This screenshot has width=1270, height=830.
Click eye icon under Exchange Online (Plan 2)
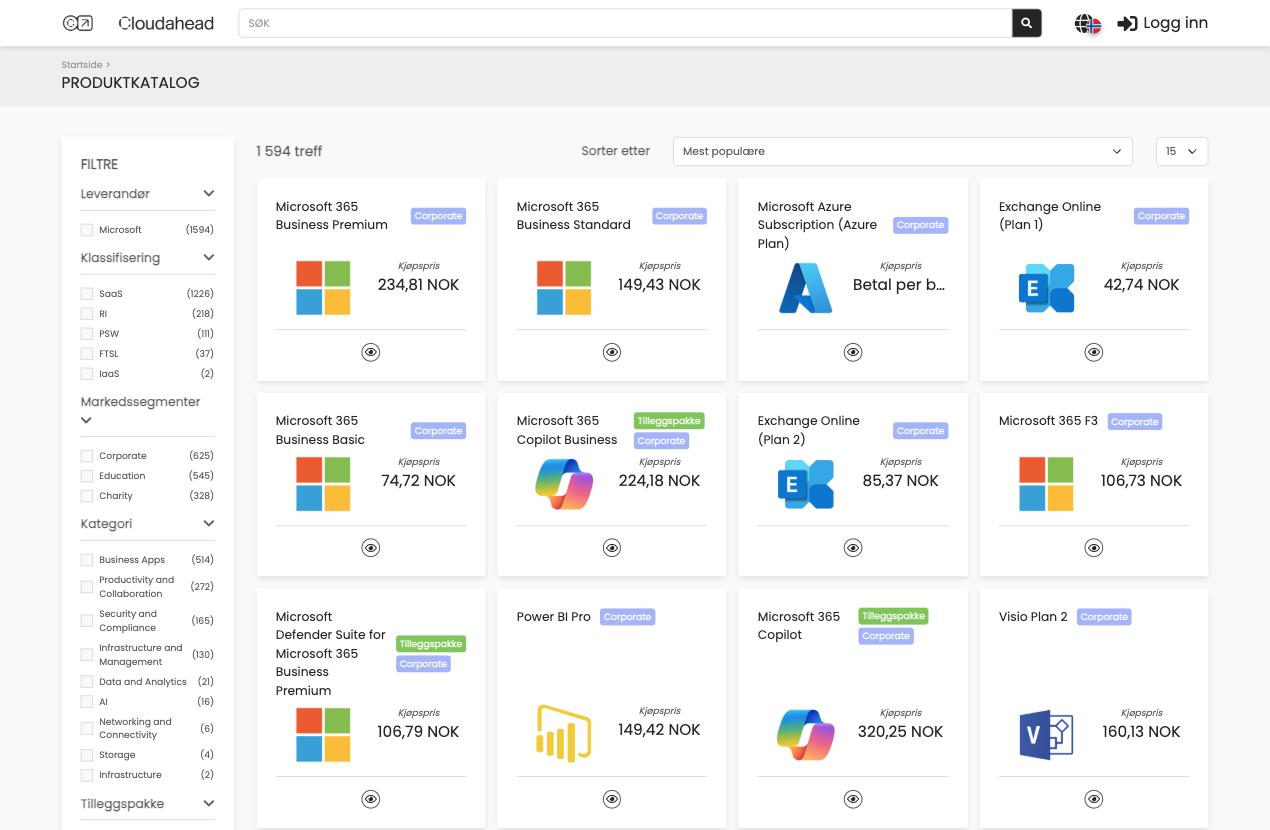[853, 548]
